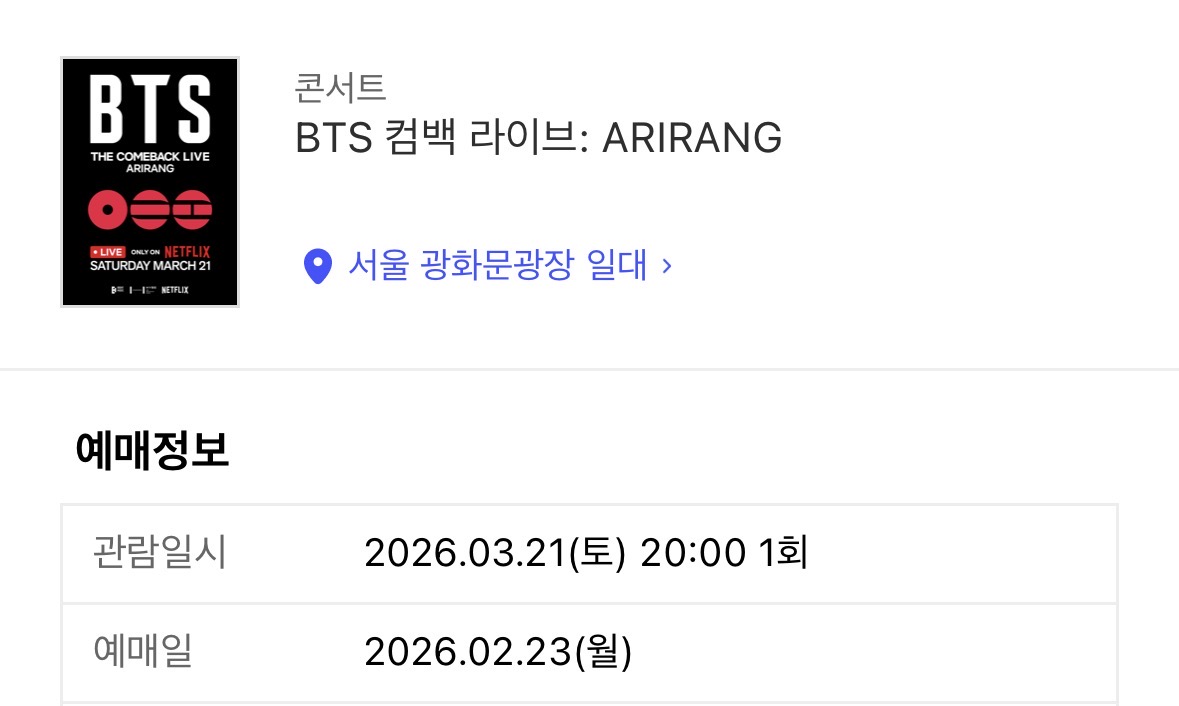
Task: Click the middle striped red circle emblem
Action: 150,210
